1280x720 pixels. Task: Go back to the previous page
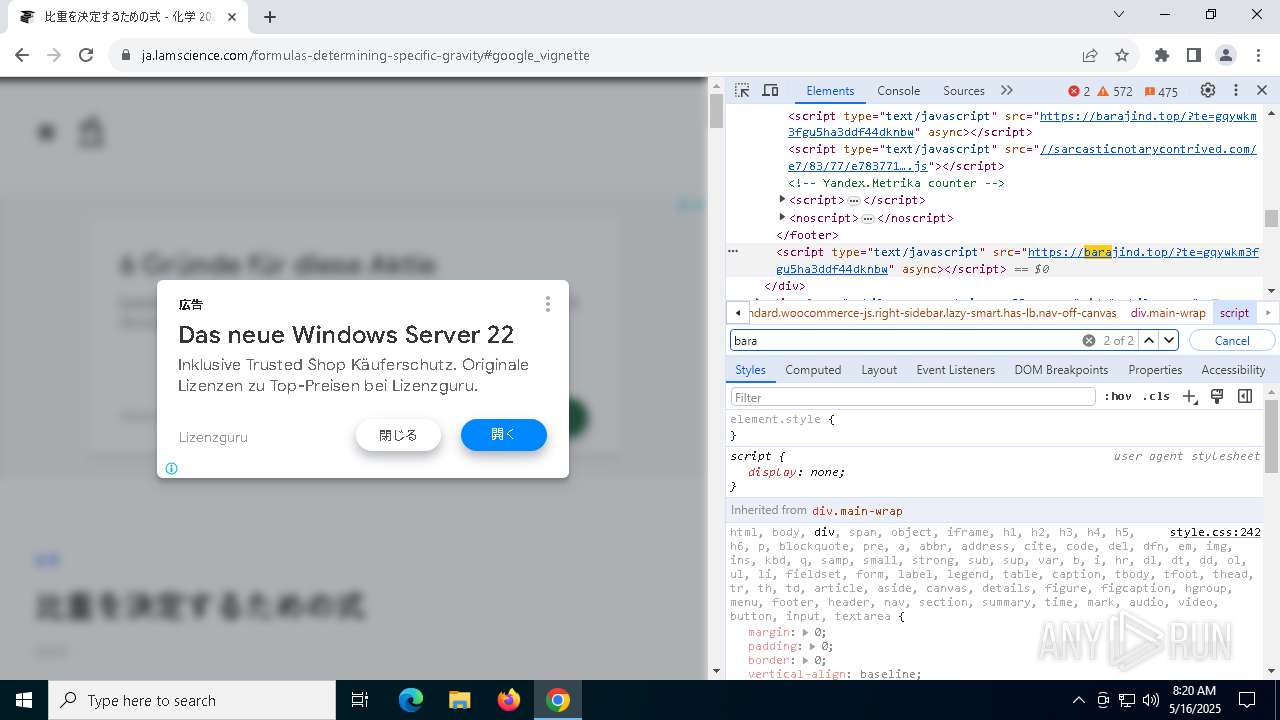[x=22, y=55]
